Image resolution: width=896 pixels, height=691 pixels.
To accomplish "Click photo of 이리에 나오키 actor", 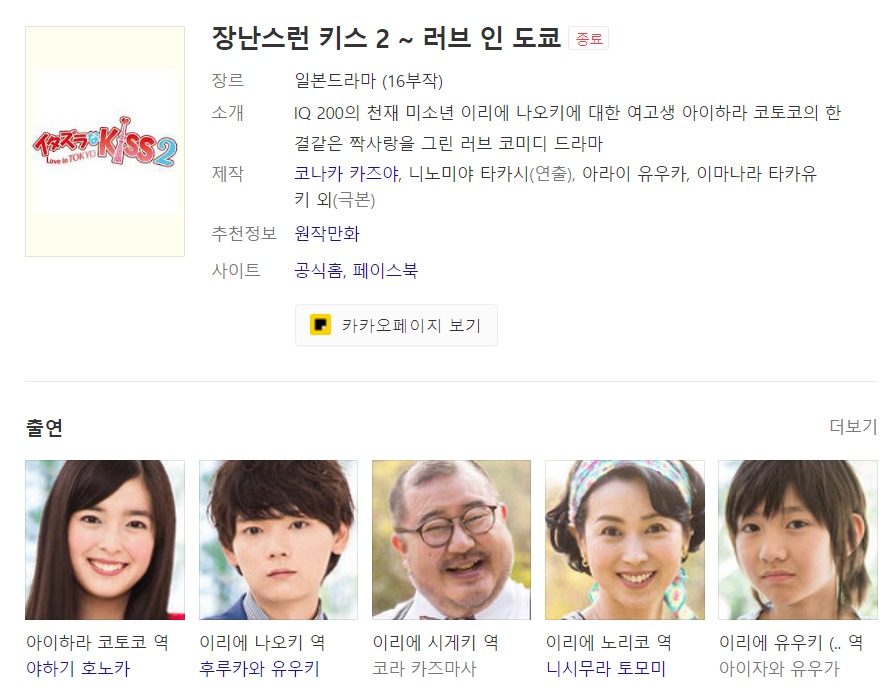I will tap(278, 540).
